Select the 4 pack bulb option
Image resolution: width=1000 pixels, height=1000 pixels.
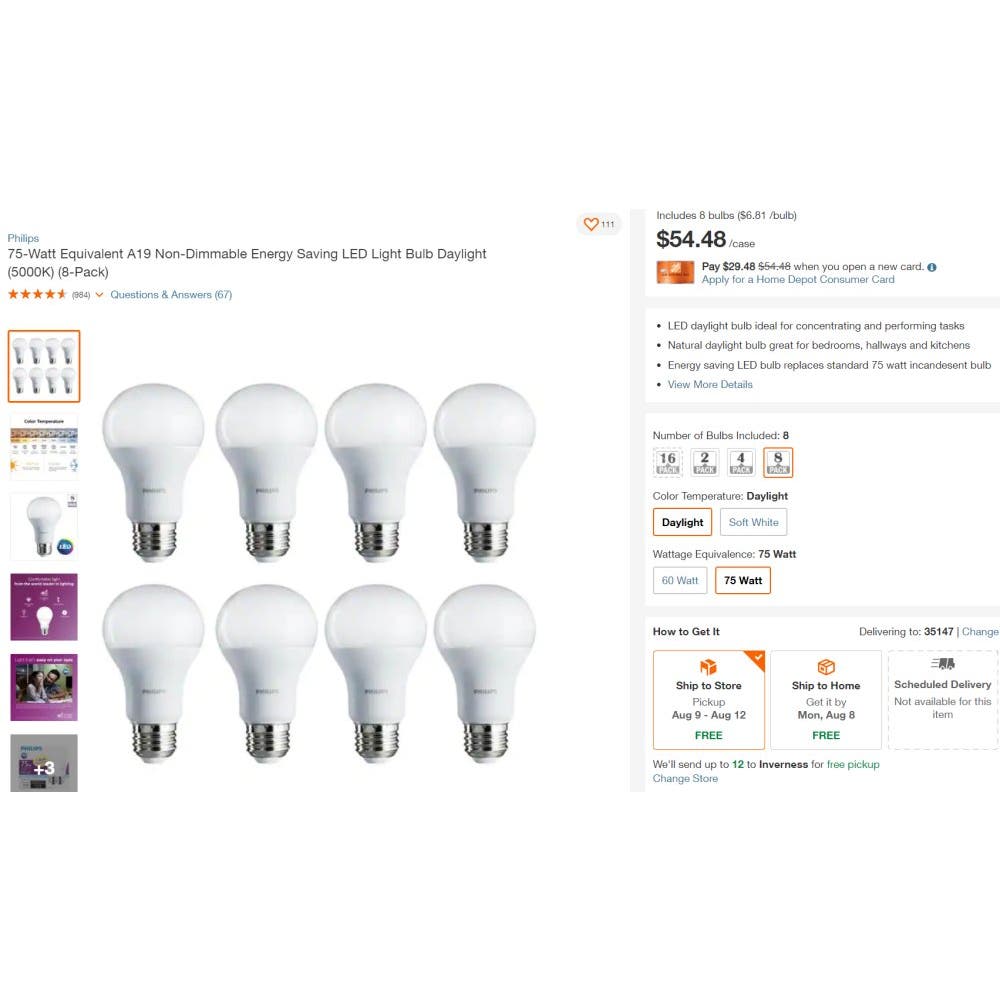pyautogui.click(x=741, y=462)
